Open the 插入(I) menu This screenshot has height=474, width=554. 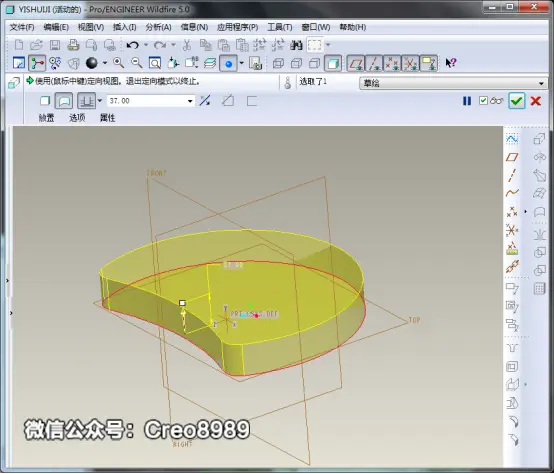coord(124,27)
